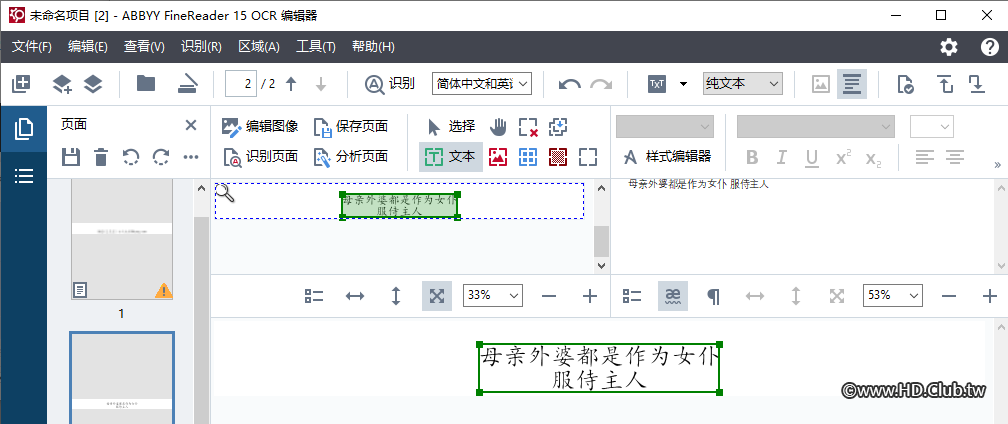1008x424 pixels.
Task: Click the scan pages scanner icon
Action: [x=187, y=84]
